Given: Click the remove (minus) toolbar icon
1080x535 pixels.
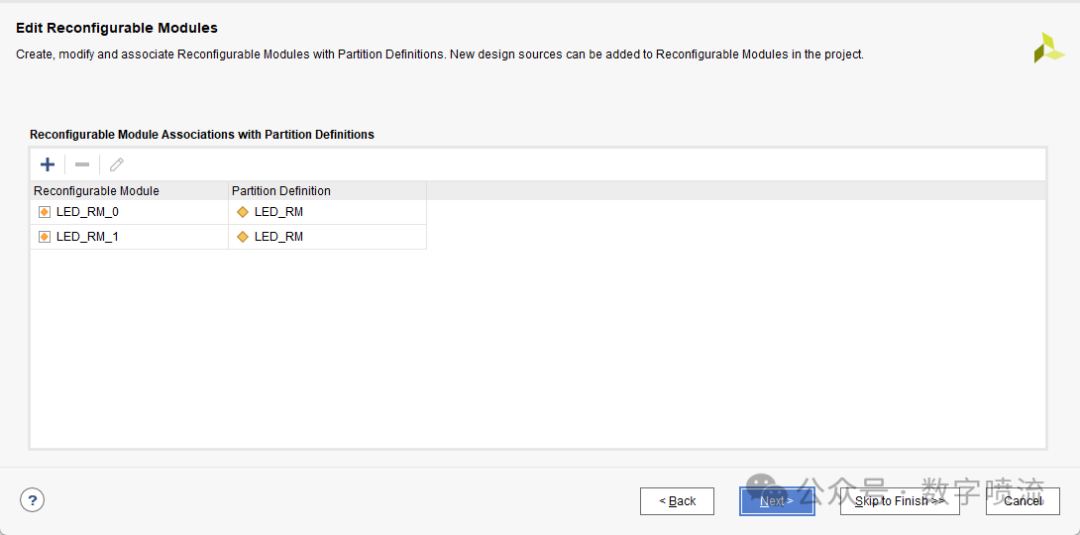Looking at the screenshot, I should pos(82,165).
